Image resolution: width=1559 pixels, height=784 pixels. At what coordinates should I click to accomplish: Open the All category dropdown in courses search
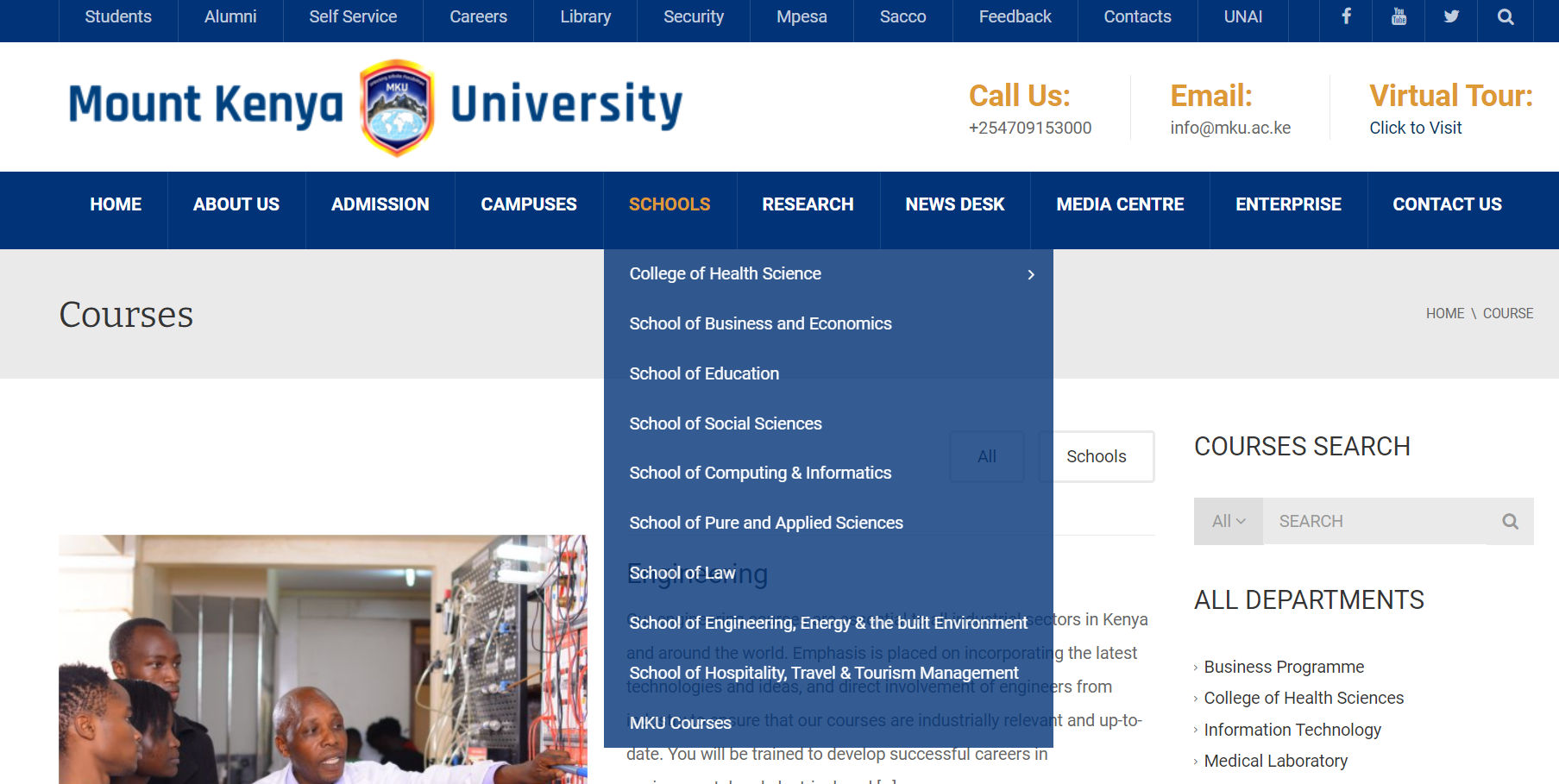click(x=1229, y=521)
